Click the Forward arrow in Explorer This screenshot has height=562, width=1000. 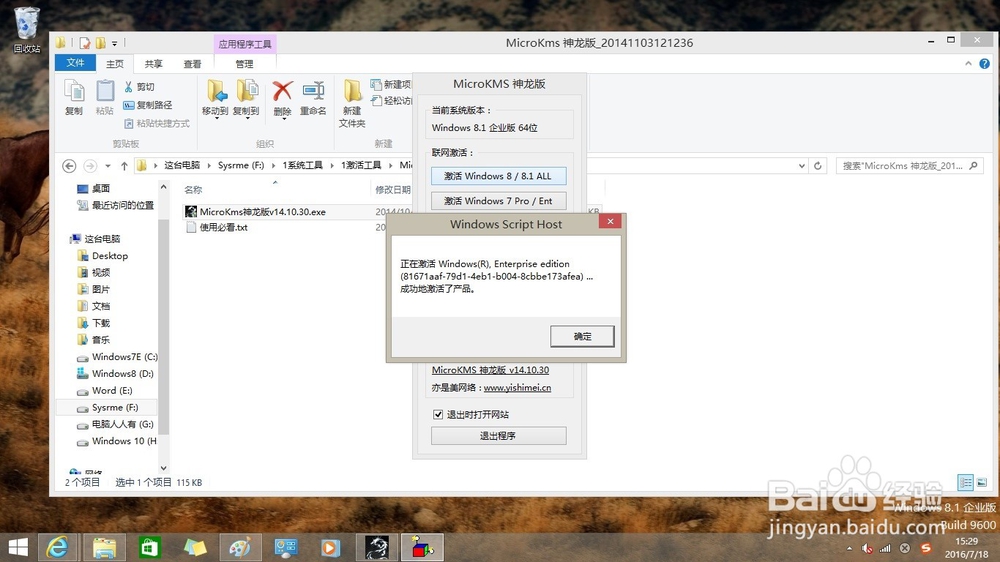click(x=91, y=166)
